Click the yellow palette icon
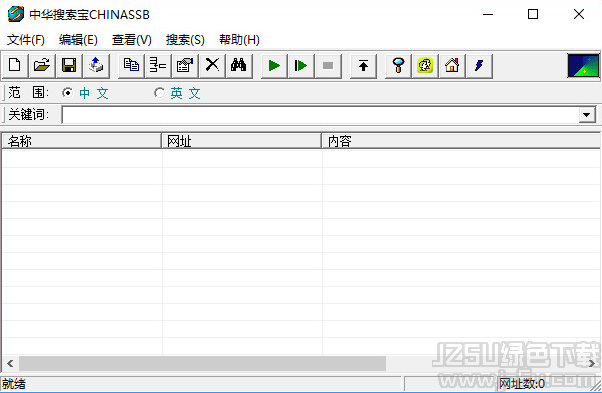602x393 pixels. 425,66
